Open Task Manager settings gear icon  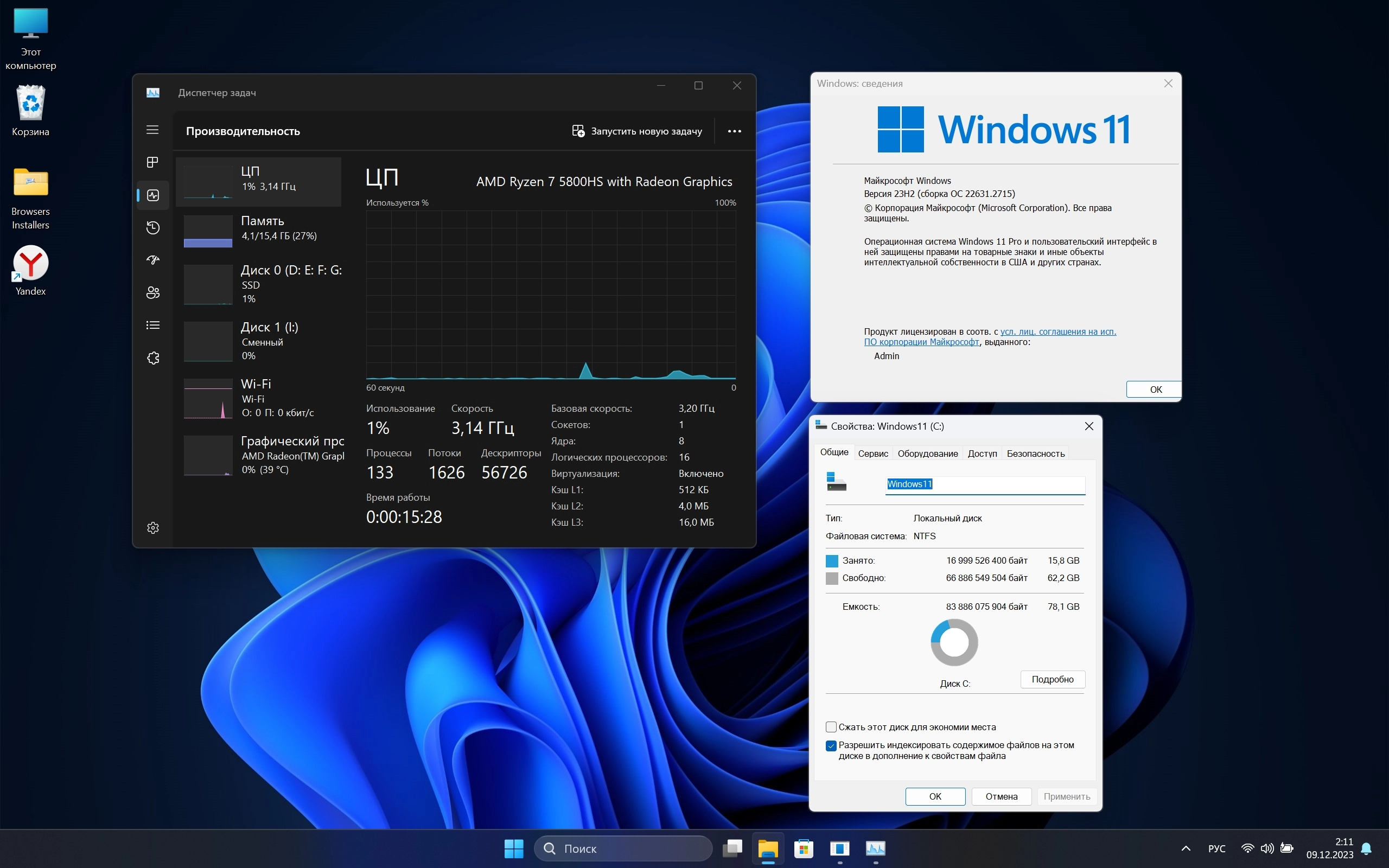(152, 527)
